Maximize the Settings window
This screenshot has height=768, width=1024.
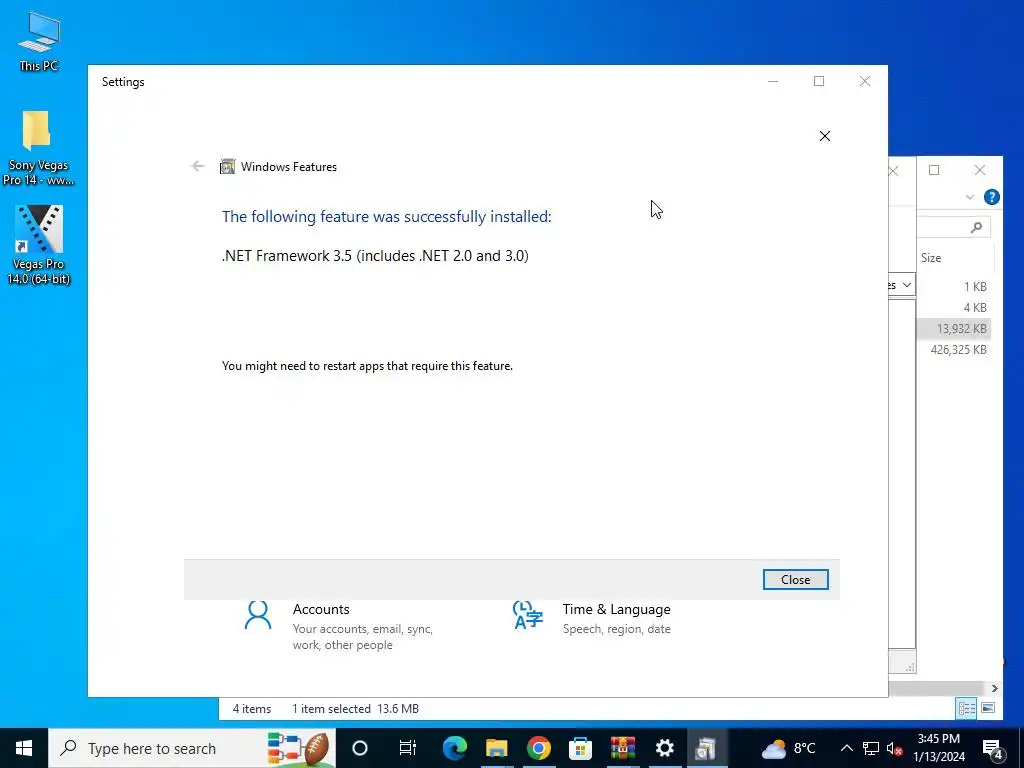[x=819, y=81]
